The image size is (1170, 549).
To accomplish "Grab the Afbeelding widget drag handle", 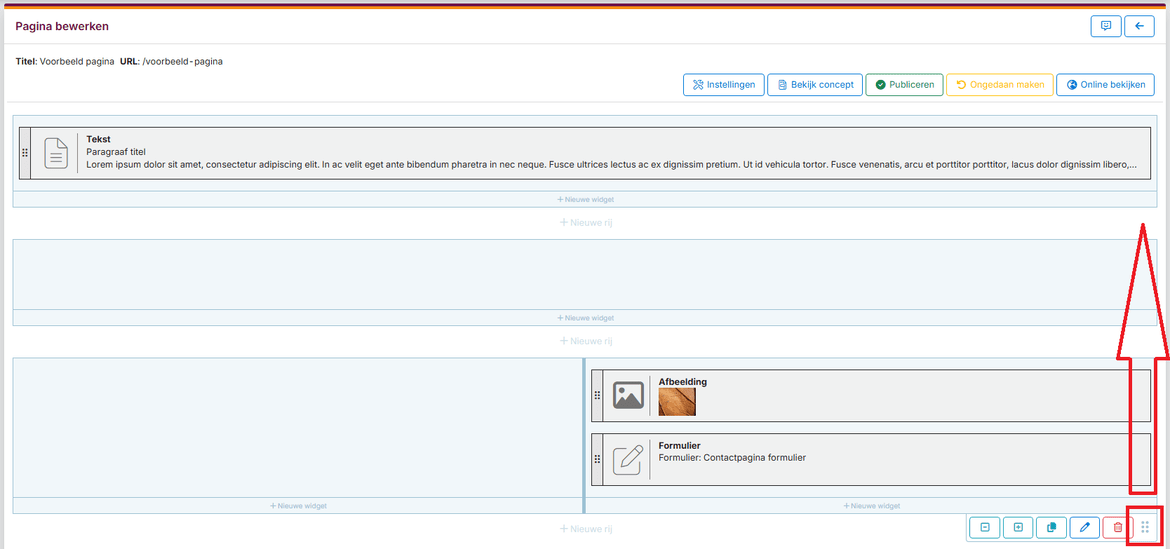I will [x=597, y=395].
